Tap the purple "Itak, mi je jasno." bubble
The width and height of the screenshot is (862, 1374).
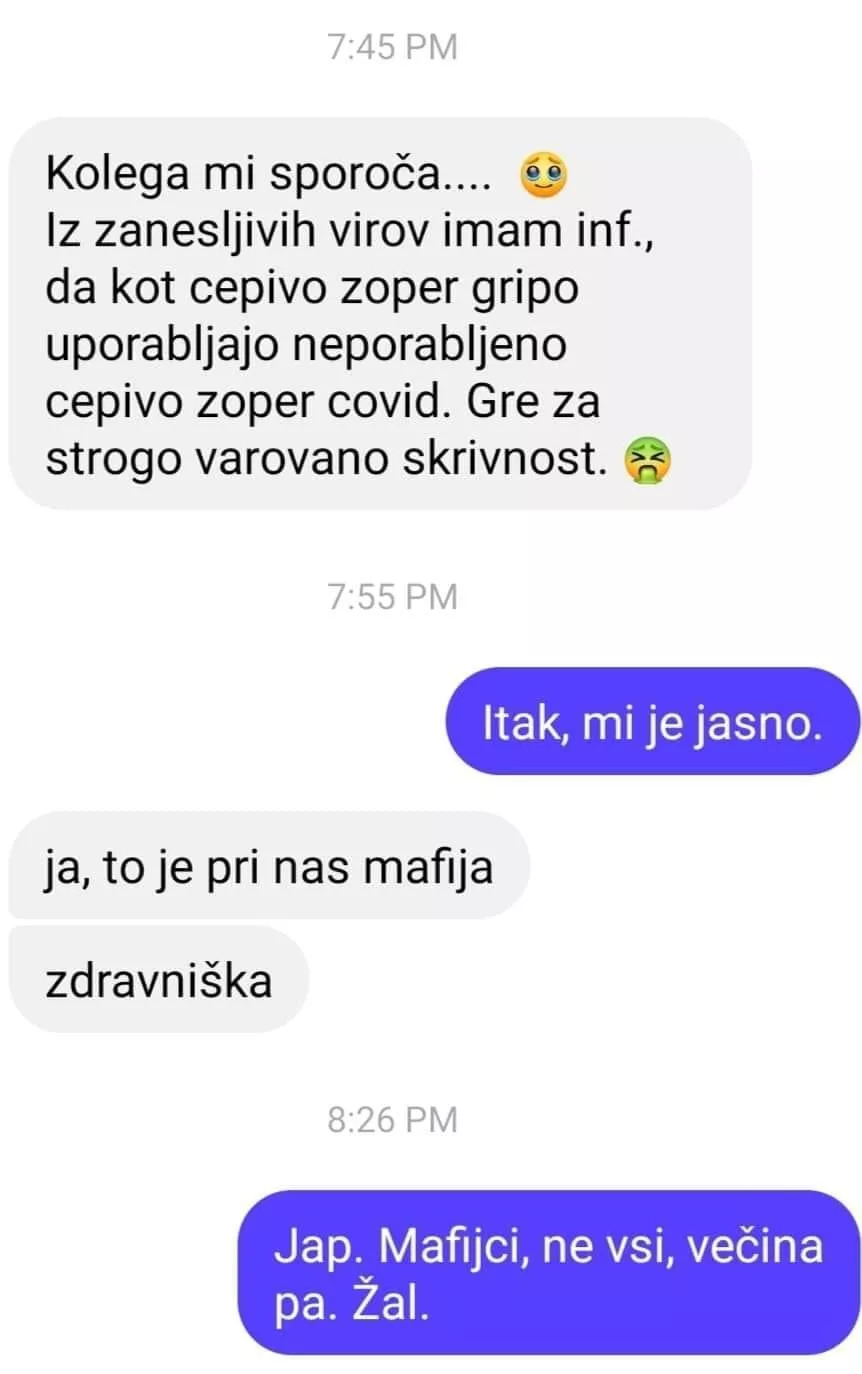click(652, 722)
